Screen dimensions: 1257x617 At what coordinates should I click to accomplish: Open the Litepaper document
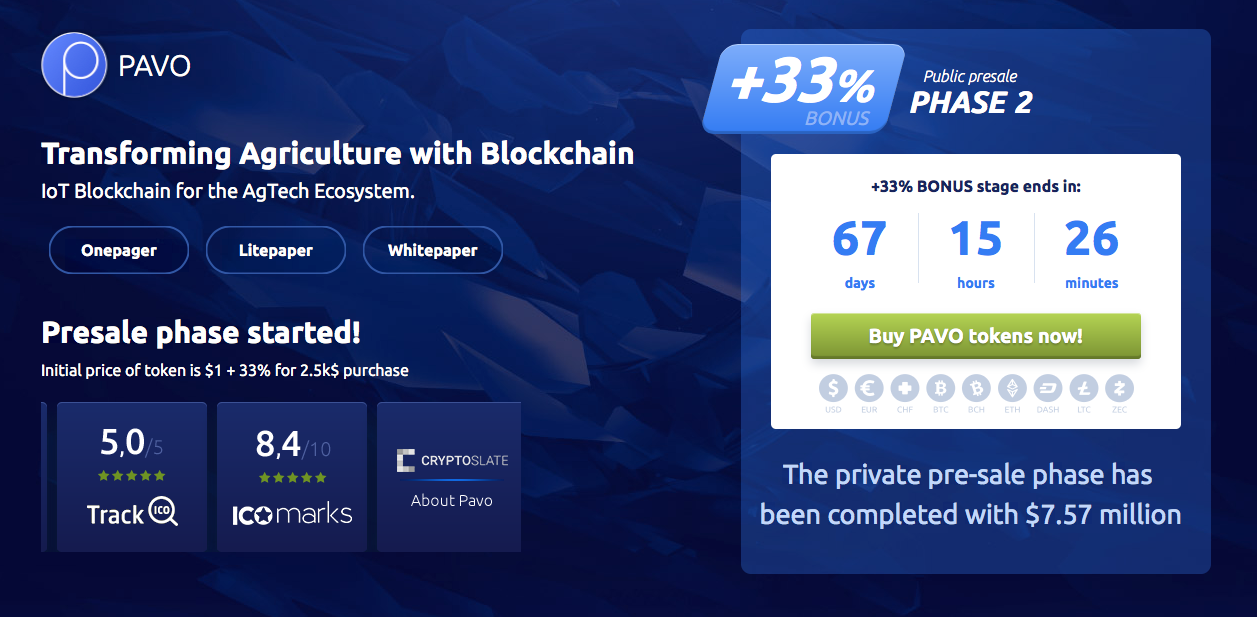click(x=276, y=250)
